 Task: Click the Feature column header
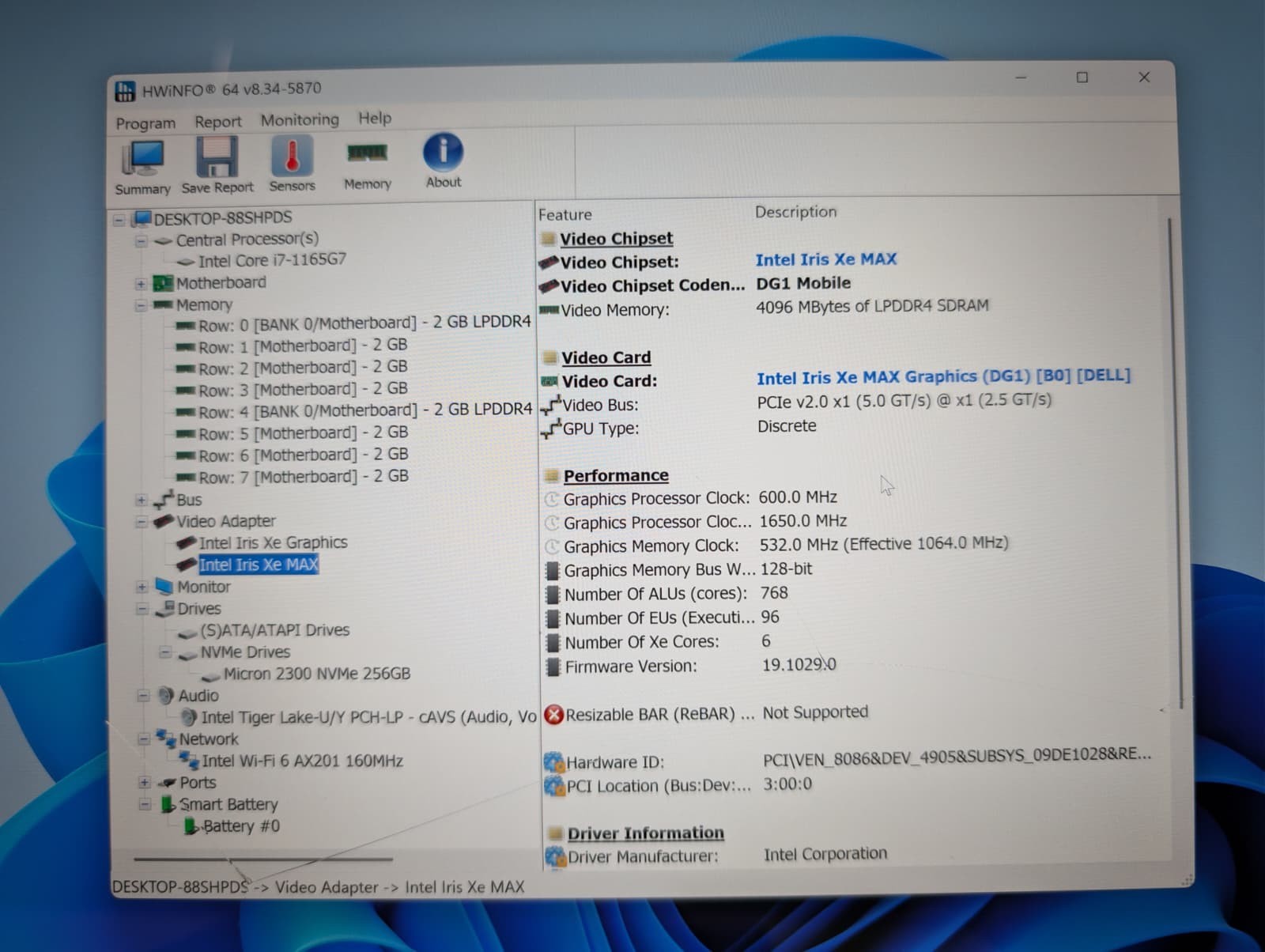[565, 214]
